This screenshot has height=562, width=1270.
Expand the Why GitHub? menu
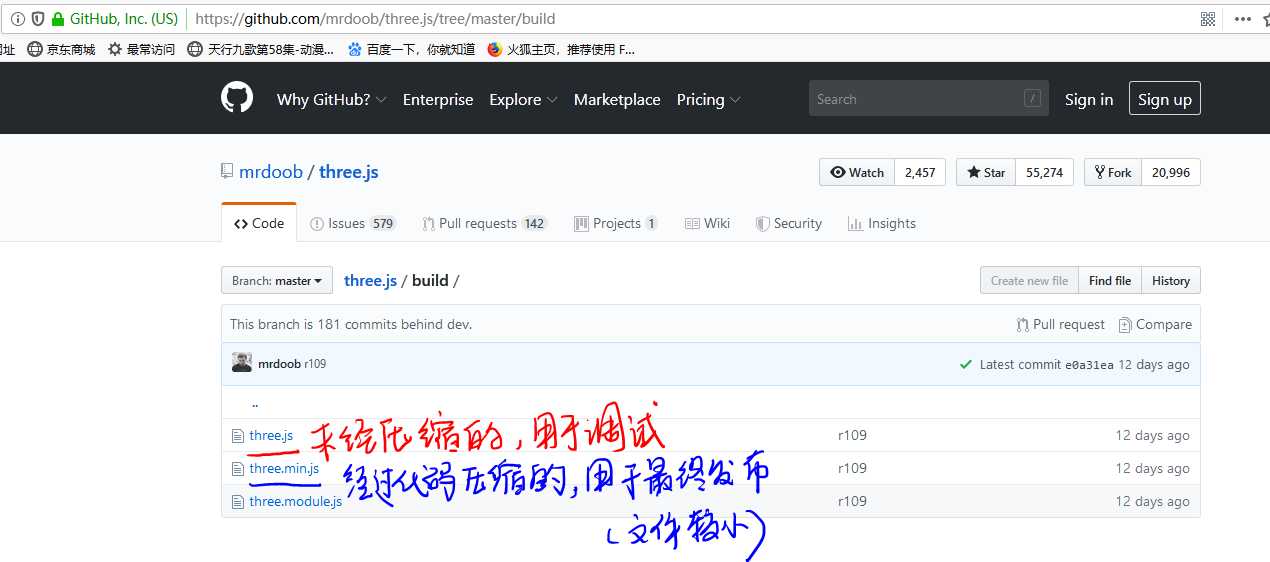[x=332, y=99]
